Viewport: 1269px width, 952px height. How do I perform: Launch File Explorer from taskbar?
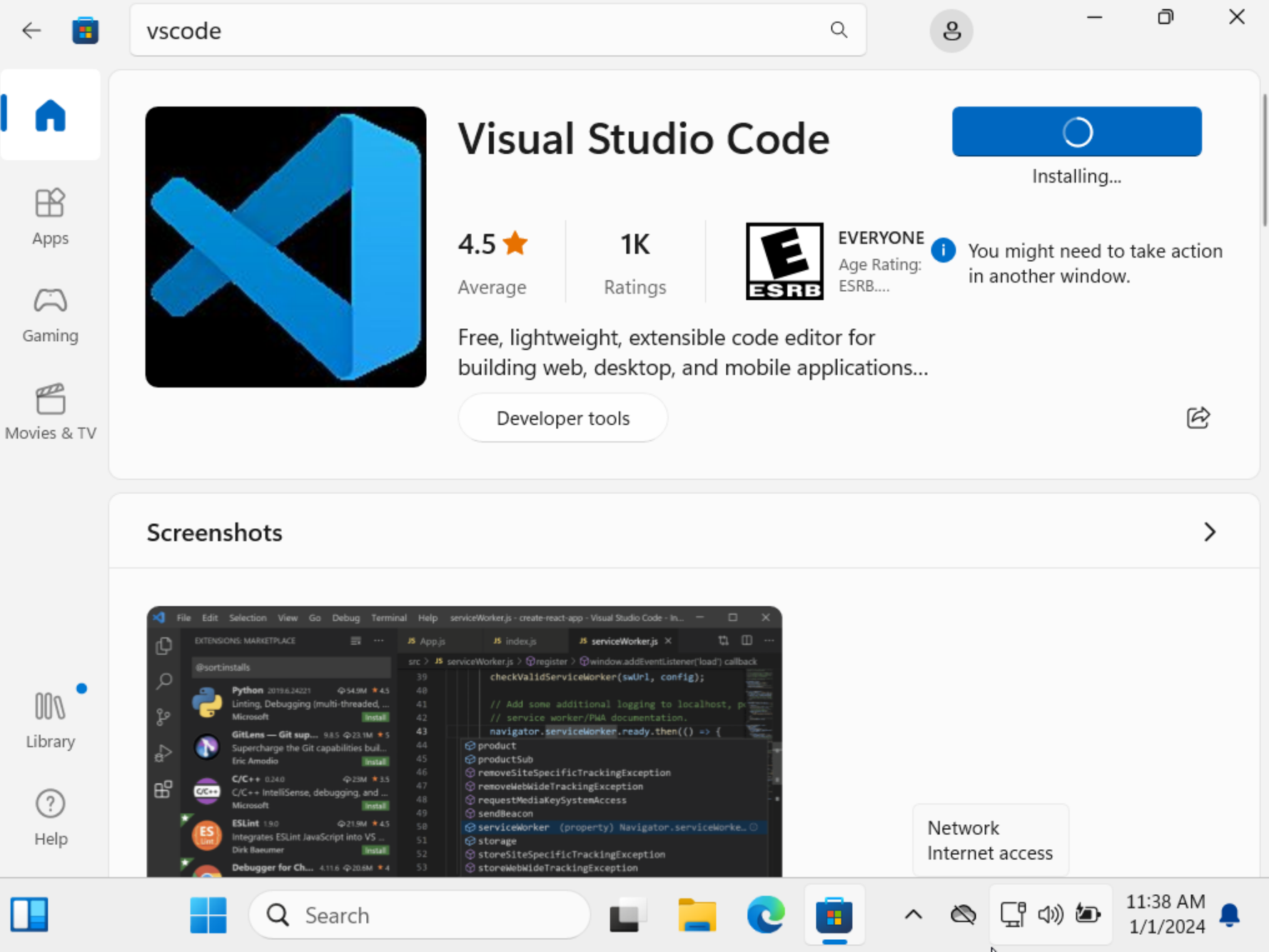coord(697,915)
